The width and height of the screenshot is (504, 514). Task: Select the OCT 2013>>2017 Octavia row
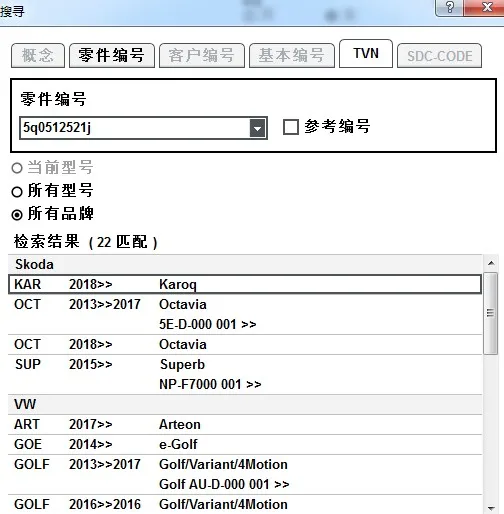click(245, 314)
